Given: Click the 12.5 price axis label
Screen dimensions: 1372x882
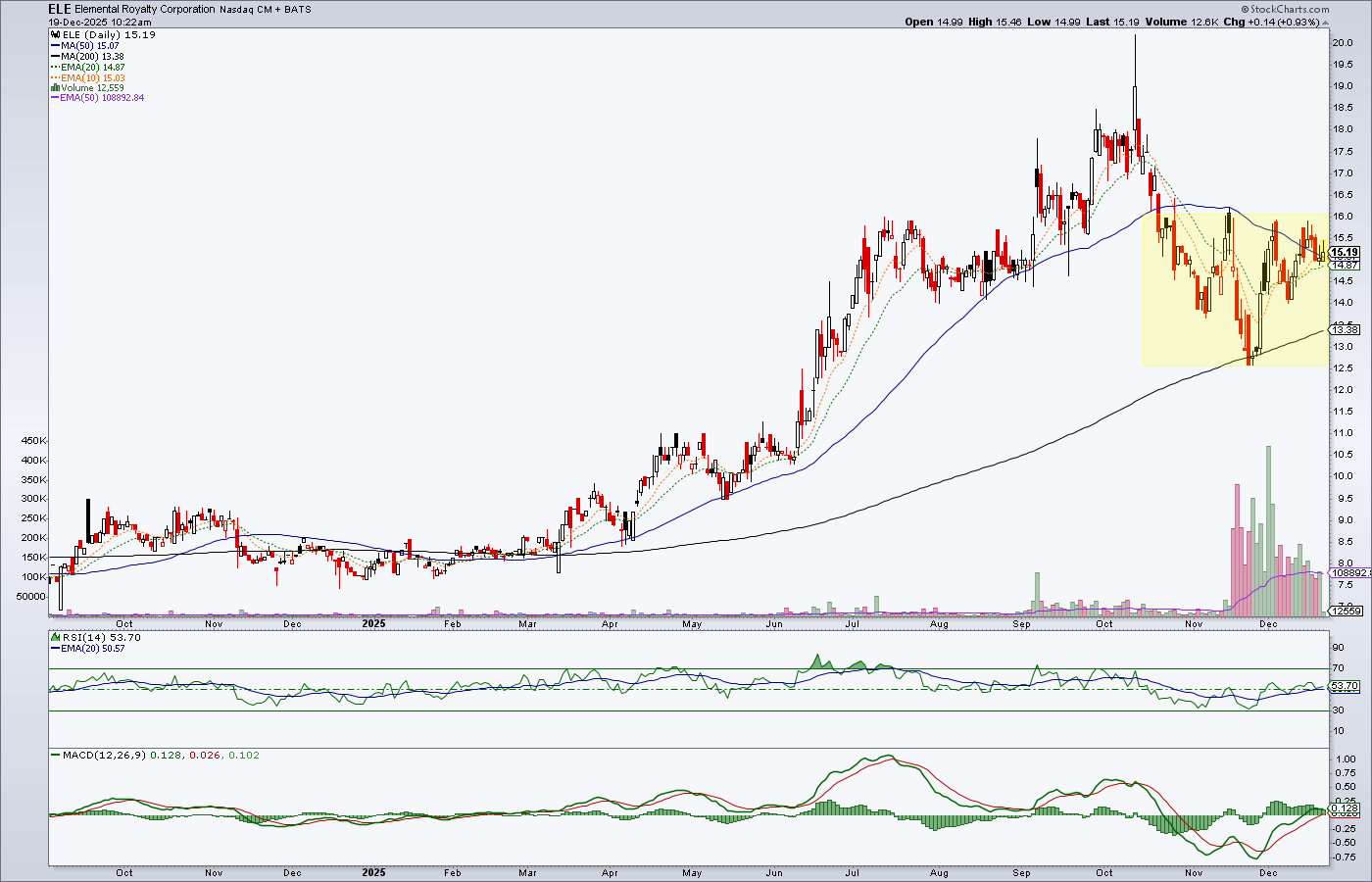Looking at the screenshot, I should (x=1343, y=368).
